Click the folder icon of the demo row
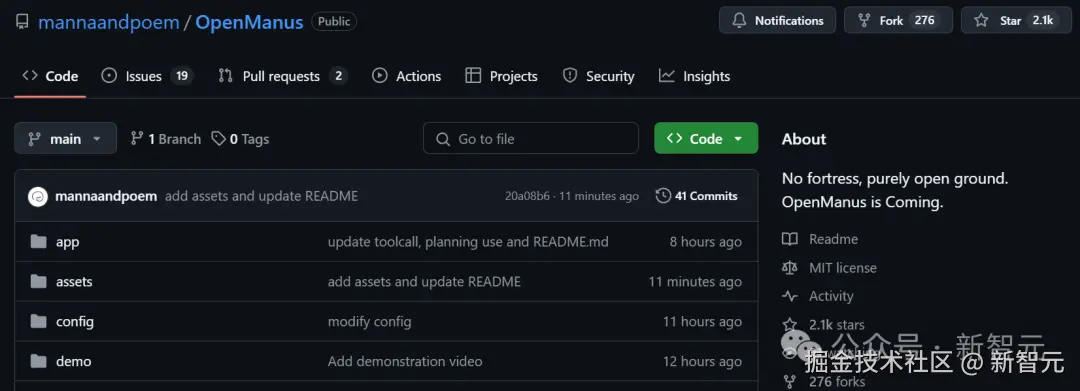 [39, 361]
